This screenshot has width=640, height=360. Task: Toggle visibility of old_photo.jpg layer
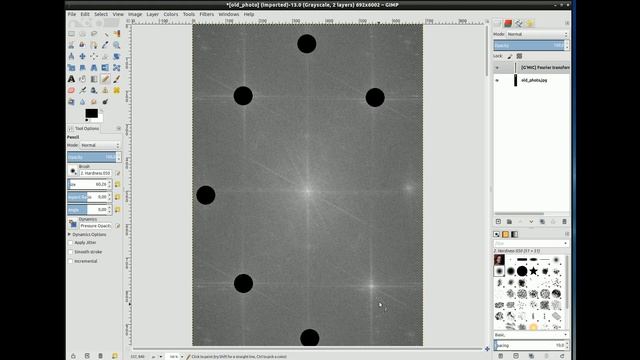click(x=497, y=80)
